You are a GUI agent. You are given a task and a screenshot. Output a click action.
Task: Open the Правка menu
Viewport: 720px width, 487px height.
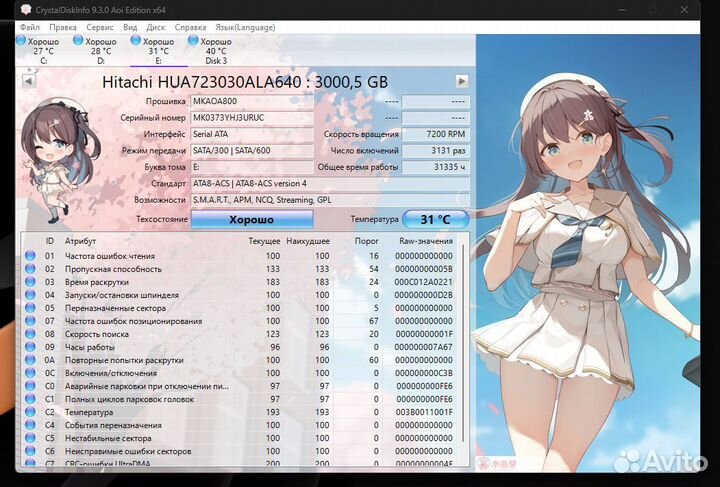[63, 28]
